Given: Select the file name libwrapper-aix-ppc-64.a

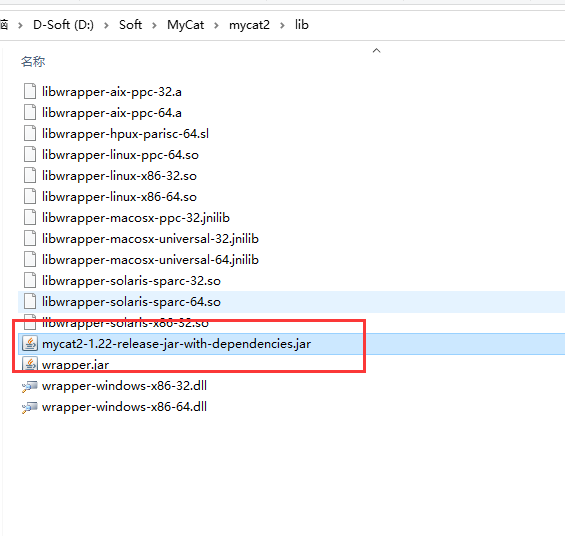Looking at the screenshot, I should [112, 113].
